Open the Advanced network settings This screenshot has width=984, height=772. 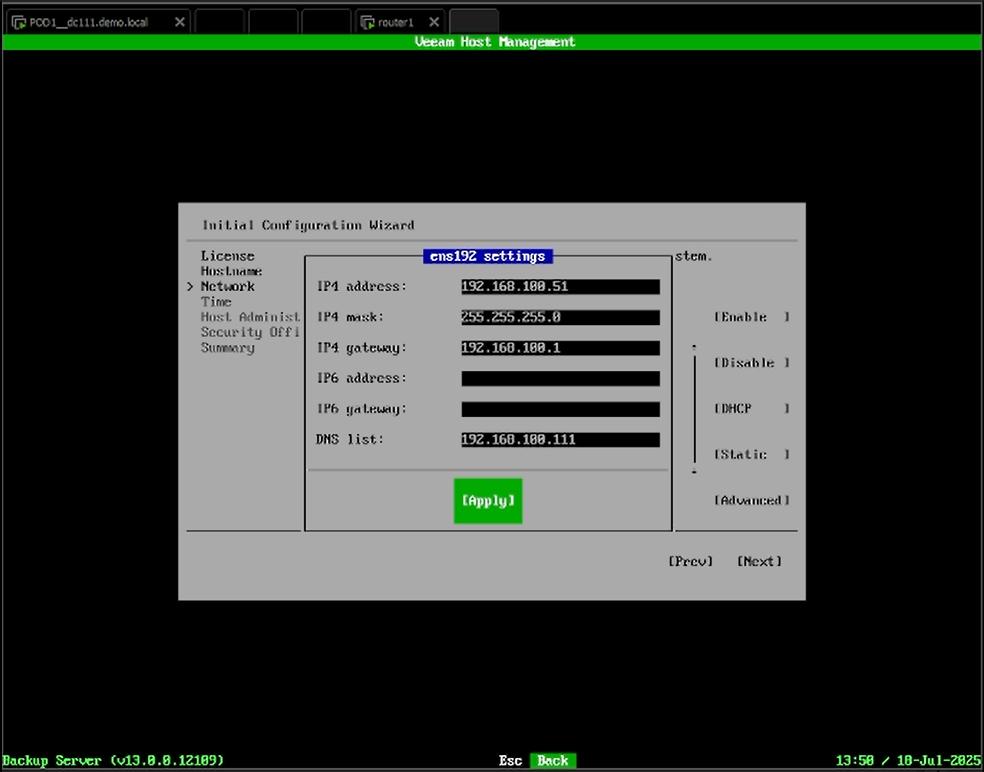[x=752, y=500]
